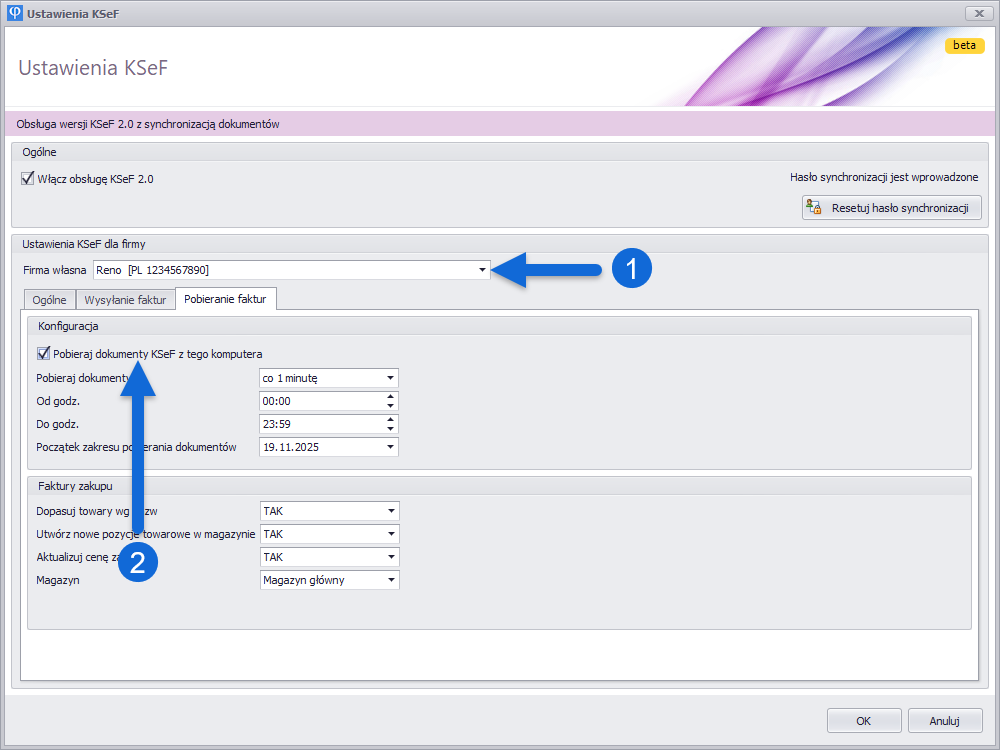The image size is (1000, 750).
Task: Open the date picker showing 19.11.2025
Action: pyautogui.click(x=390, y=447)
